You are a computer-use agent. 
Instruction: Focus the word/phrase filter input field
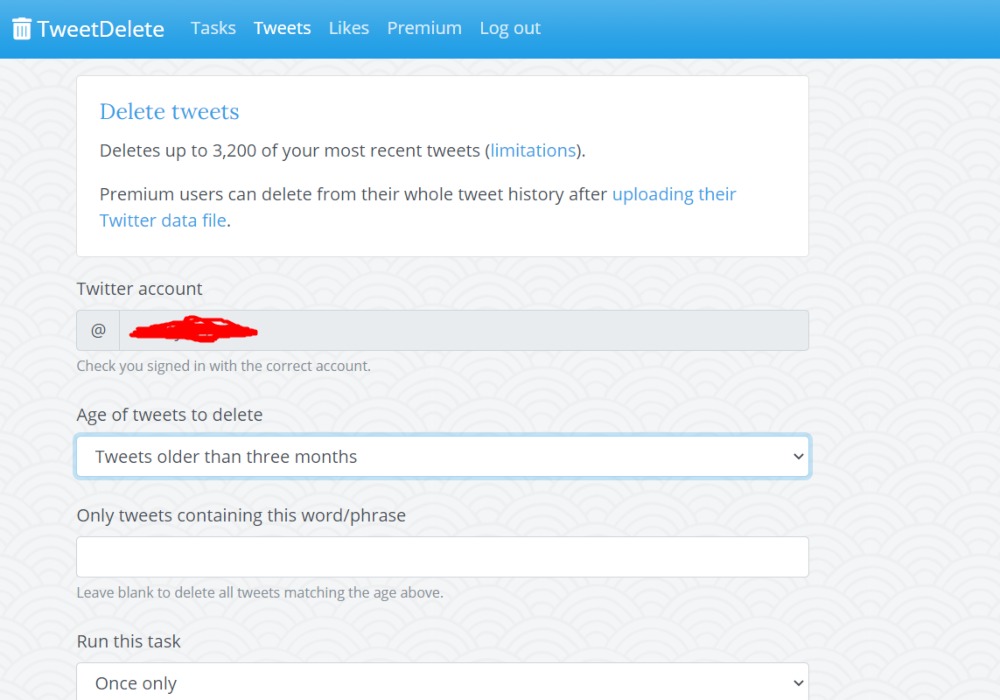tap(443, 557)
